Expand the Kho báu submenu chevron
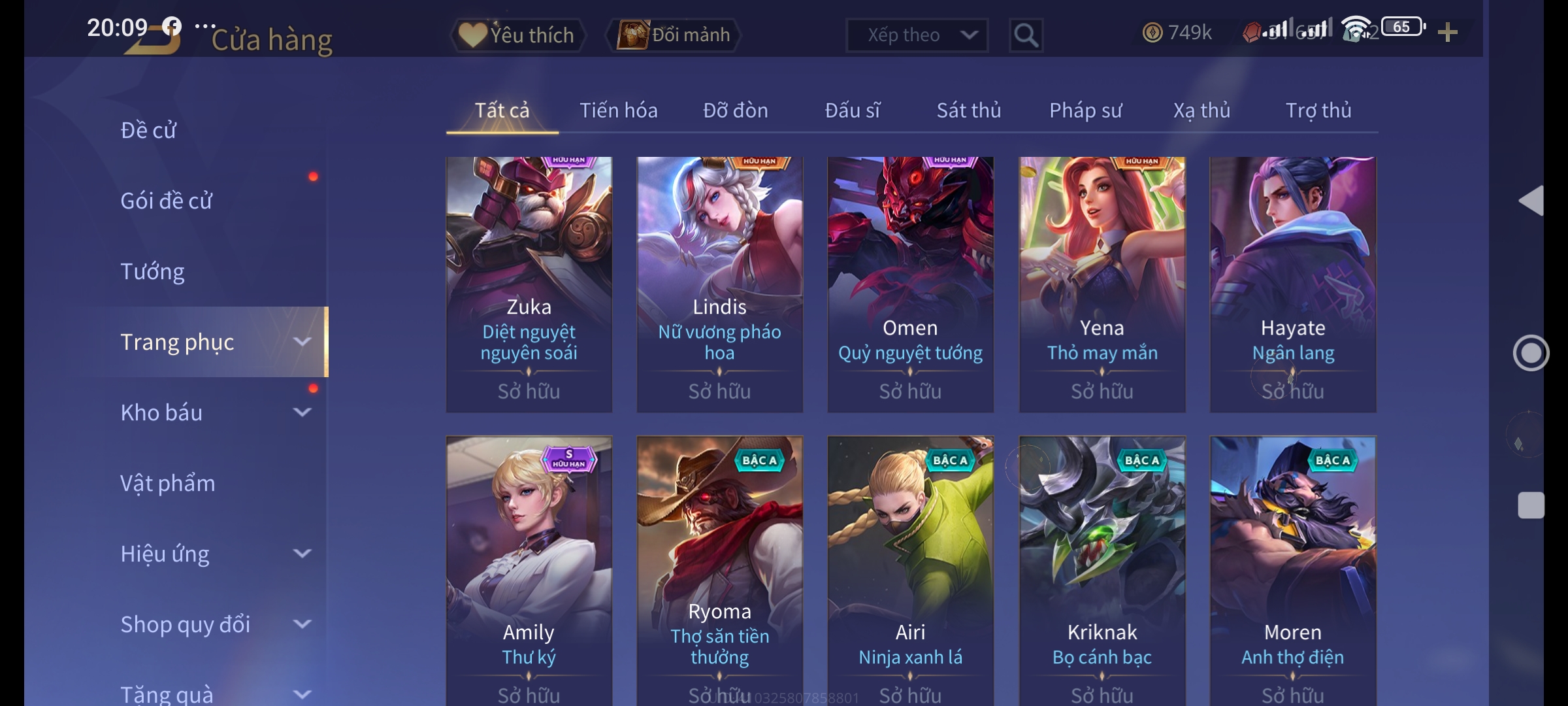This screenshot has width=1568, height=706. tap(302, 412)
